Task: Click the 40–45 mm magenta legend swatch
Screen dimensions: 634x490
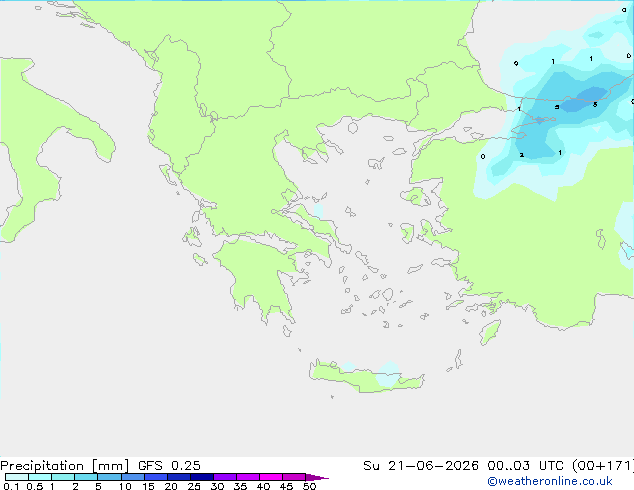Action: point(271,477)
